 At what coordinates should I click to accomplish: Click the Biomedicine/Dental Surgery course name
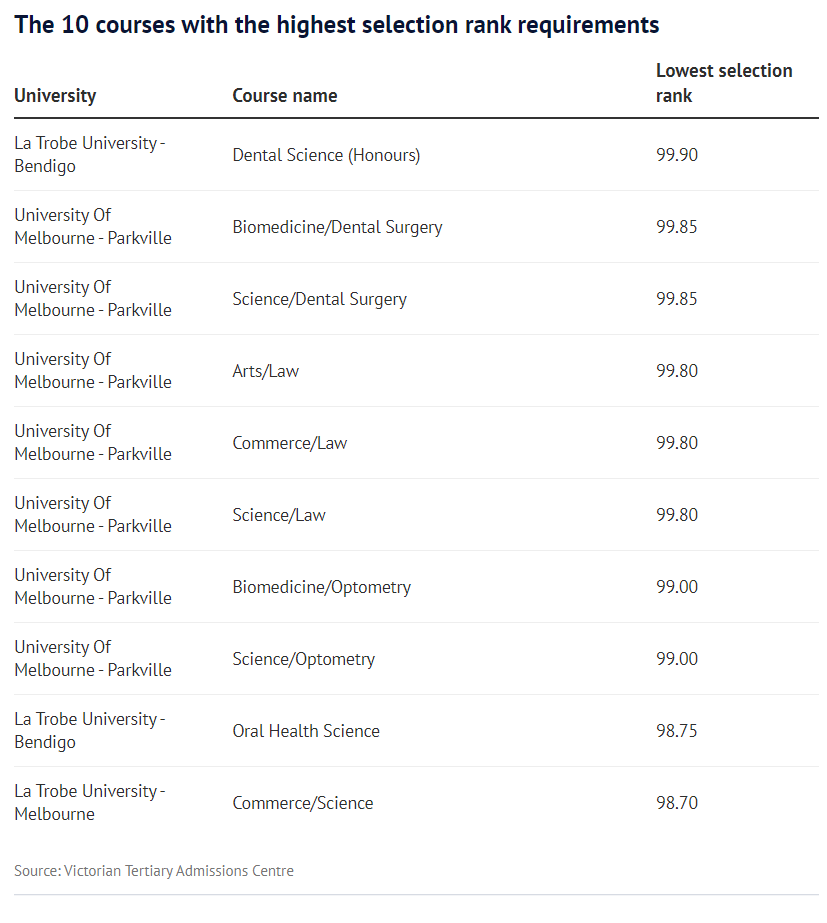(337, 227)
